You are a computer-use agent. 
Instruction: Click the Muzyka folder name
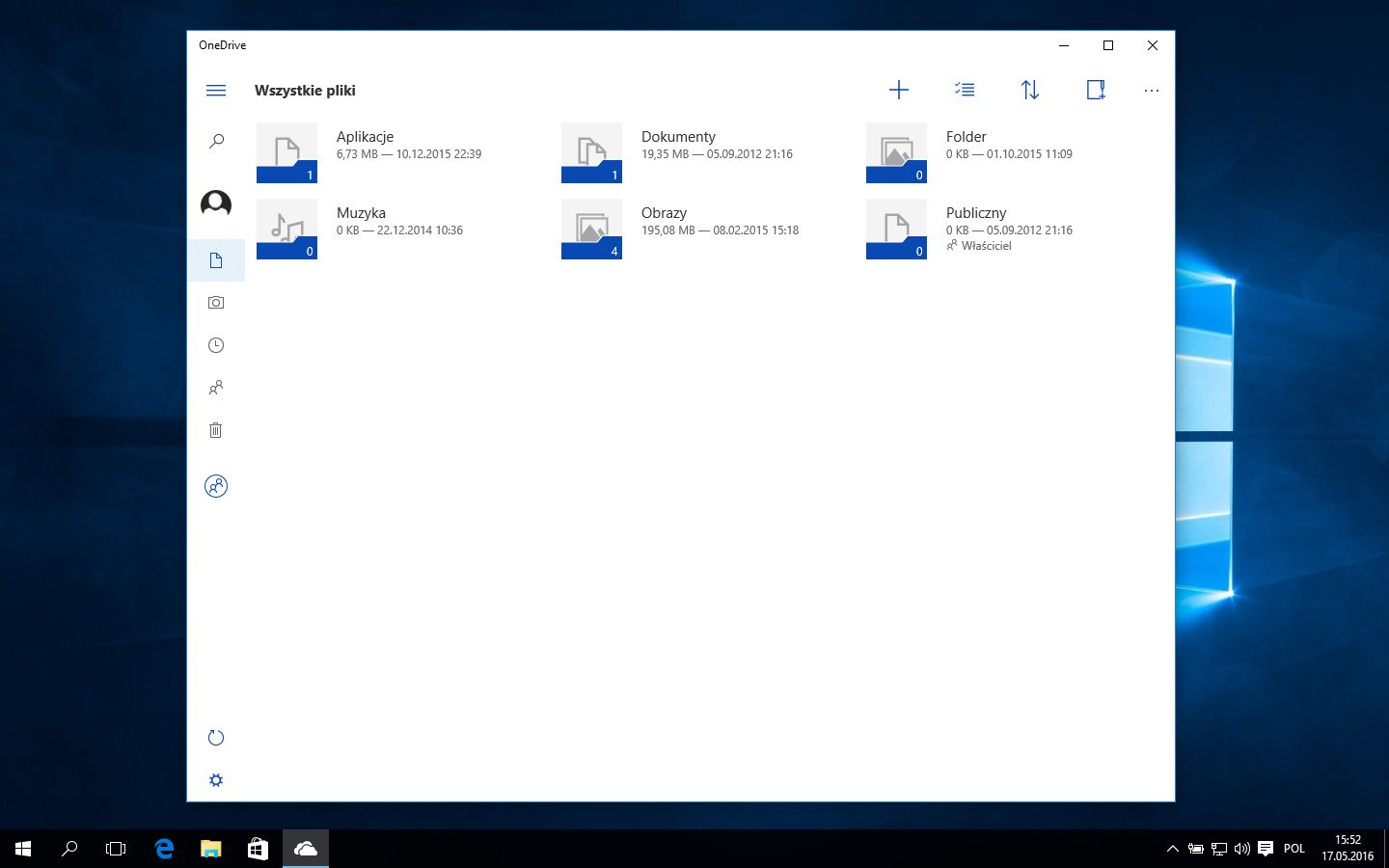[x=361, y=213]
